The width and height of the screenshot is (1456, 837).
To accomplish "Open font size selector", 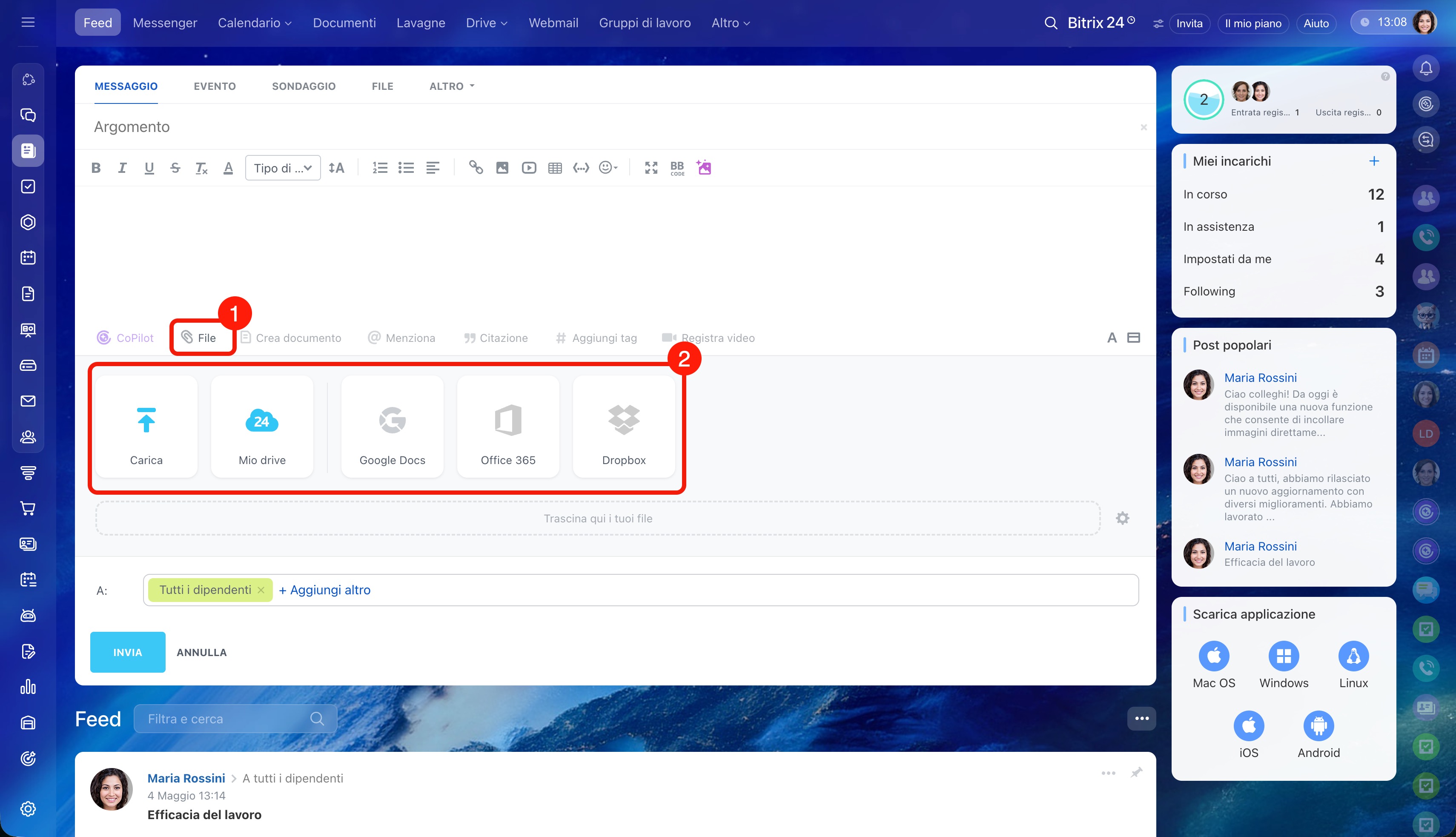I will [x=336, y=168].
